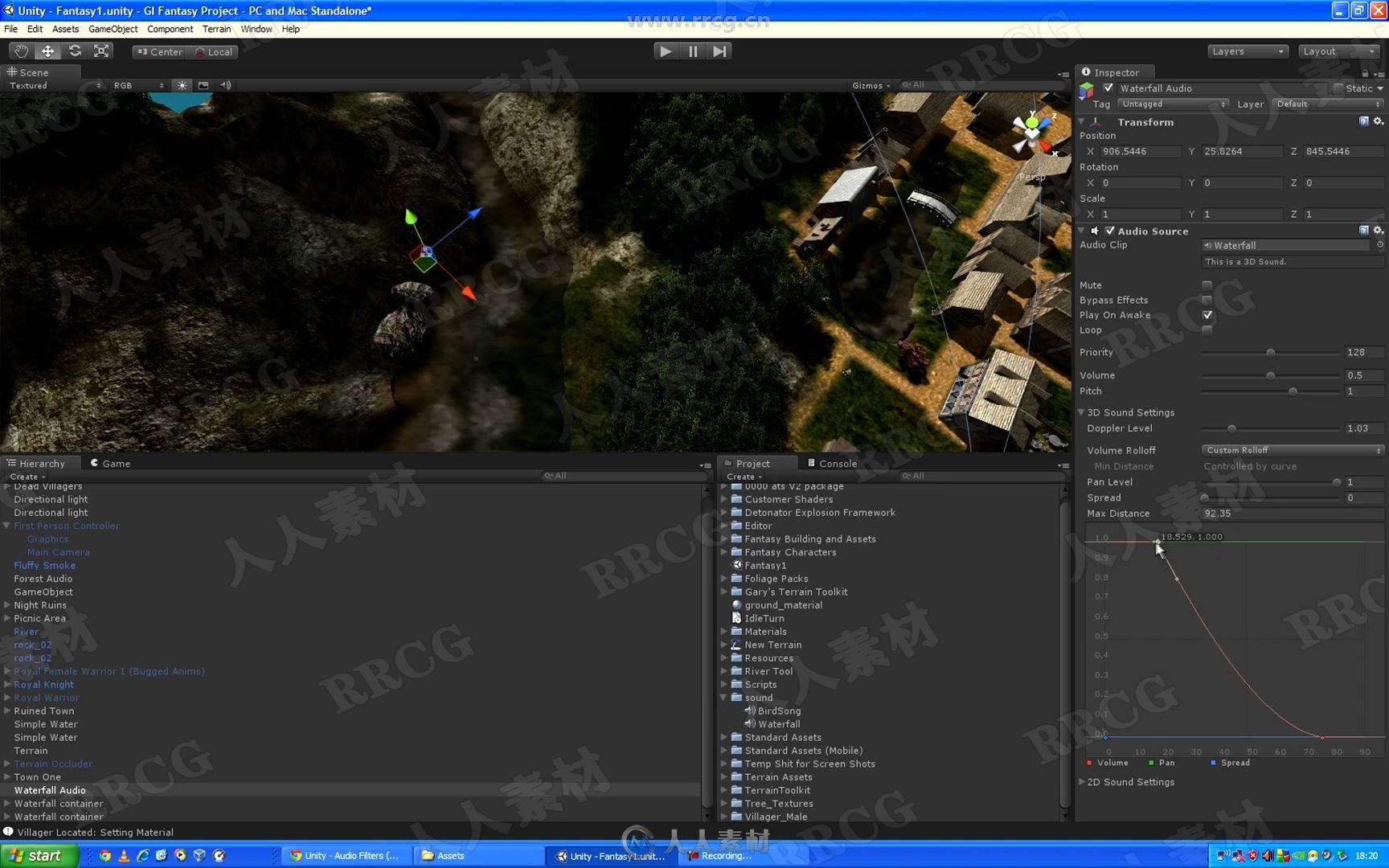Open Tag dropdown Untagged
Image resolution: width=1389 pixels, height=868 pixels.
(1173, 104)
